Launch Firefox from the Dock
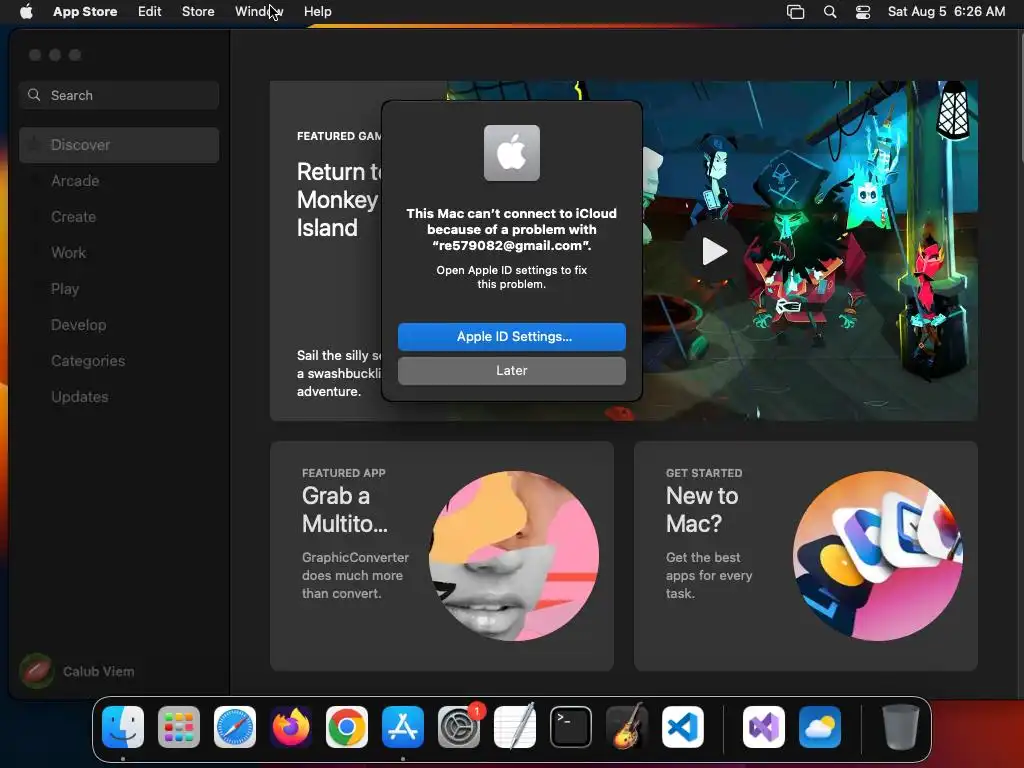Viewport: 1024px width, 768px height. click(x=291, y=727)
